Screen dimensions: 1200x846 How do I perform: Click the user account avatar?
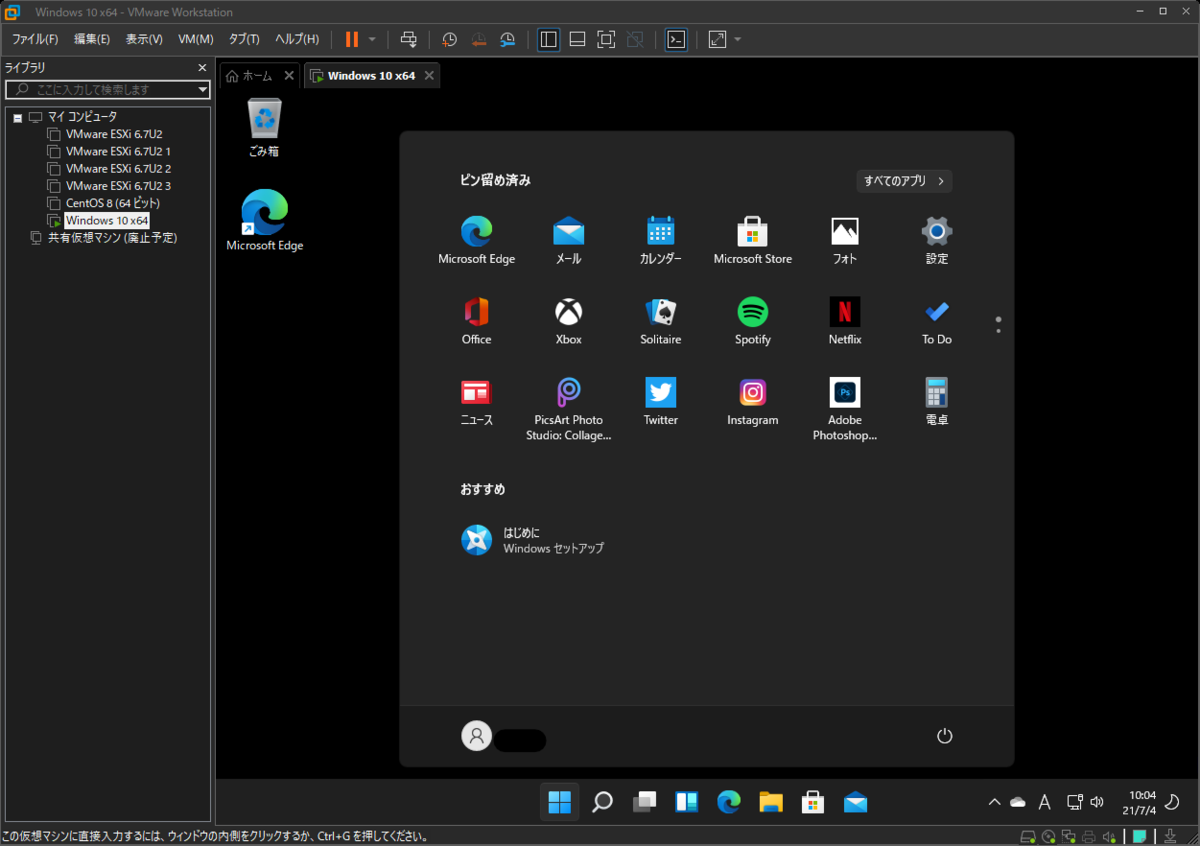476,736
